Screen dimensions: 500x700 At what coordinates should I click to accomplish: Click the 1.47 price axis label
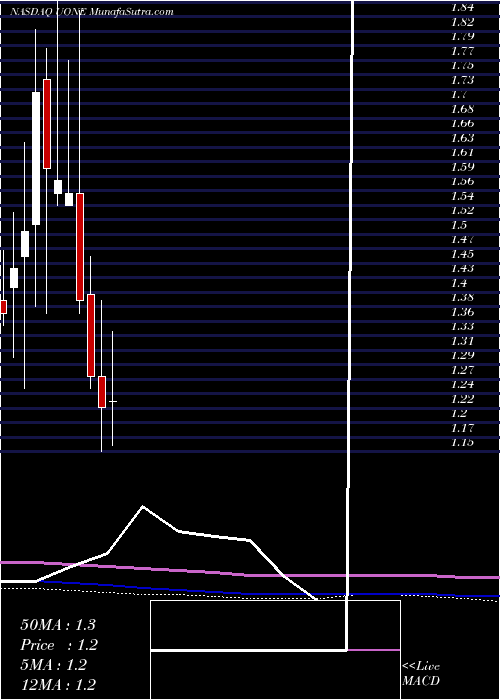point(462,239)
